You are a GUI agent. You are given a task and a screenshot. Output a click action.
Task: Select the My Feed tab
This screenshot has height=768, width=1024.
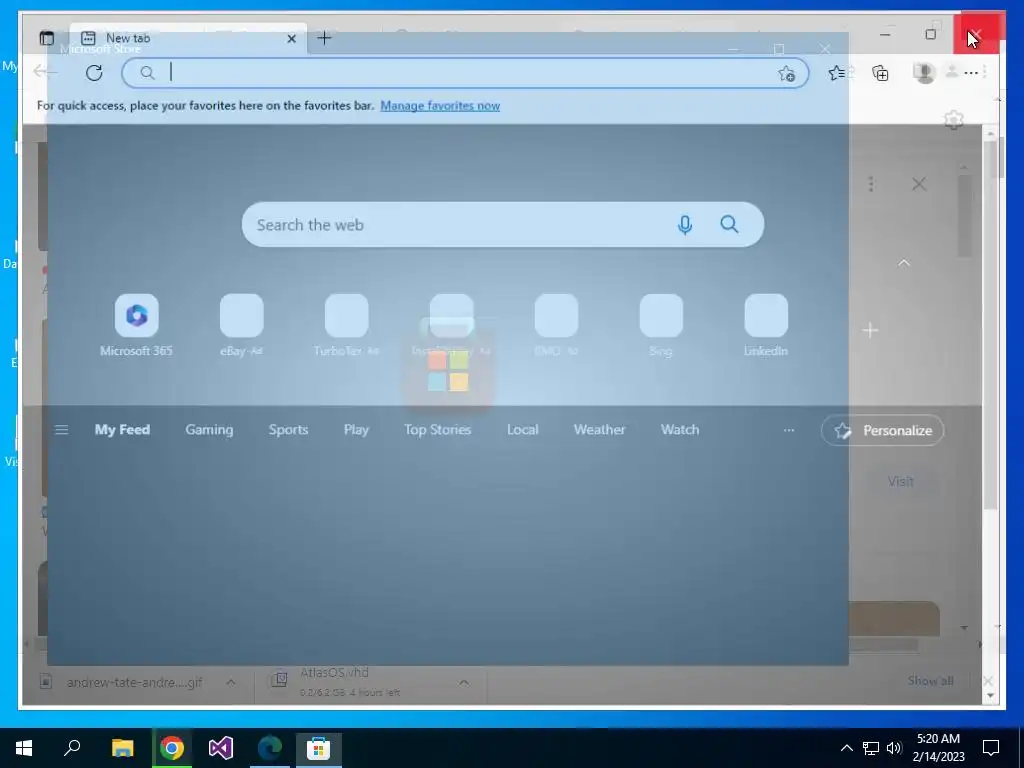(x=122, y=430)
